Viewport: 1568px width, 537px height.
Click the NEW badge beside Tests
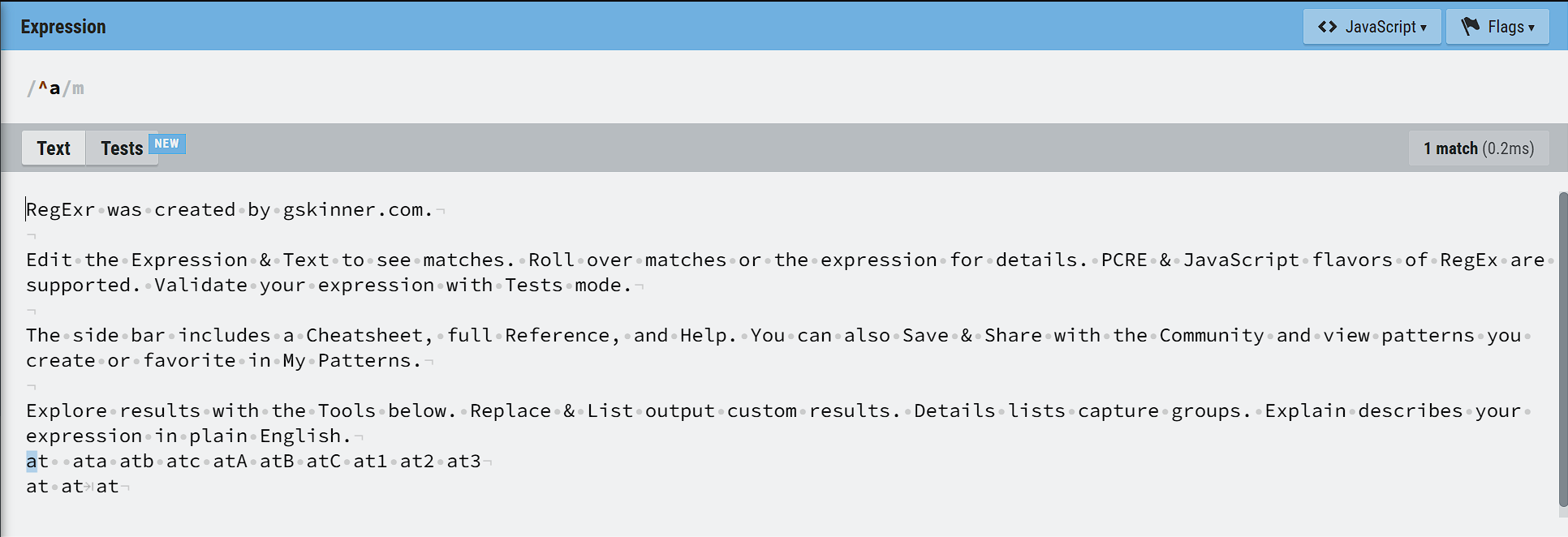(x=166, y=144)
